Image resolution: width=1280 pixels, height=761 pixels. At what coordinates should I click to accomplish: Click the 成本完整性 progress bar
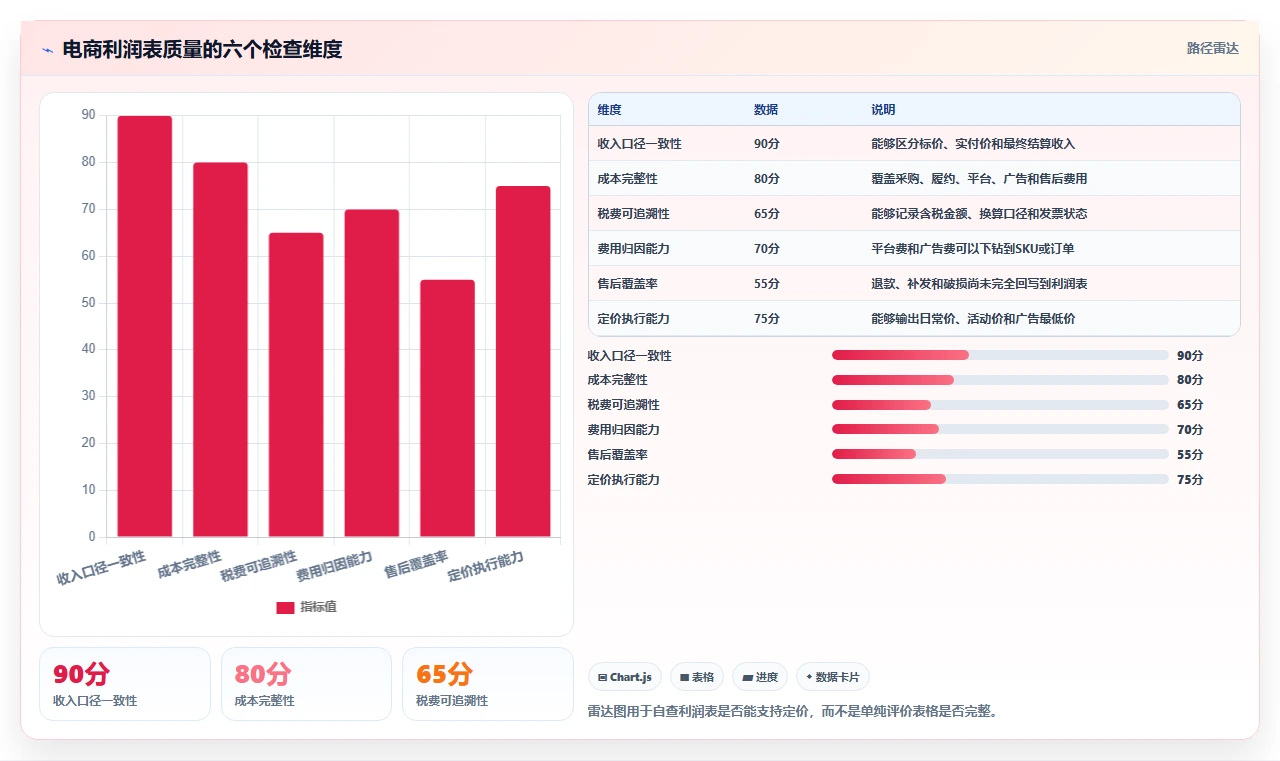(x=1000, y=380)
